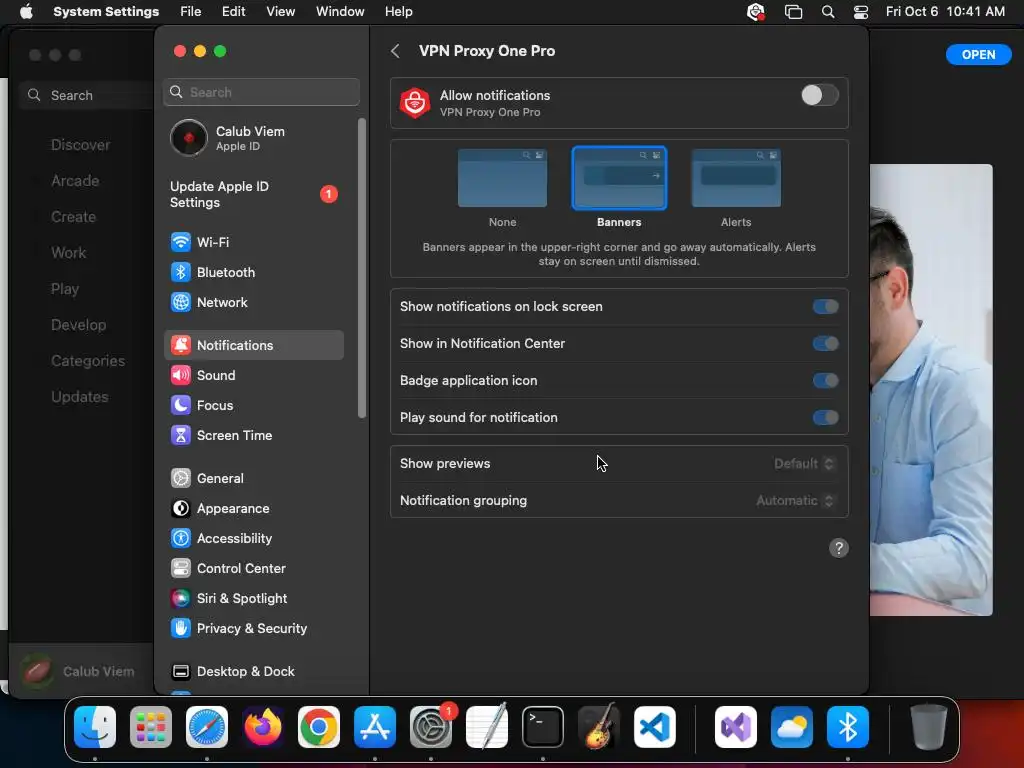Click the settings sidebar scrollbar
Image resolution: width=1024 pixels, height=768 pixels.
click(x=362, y=268)
